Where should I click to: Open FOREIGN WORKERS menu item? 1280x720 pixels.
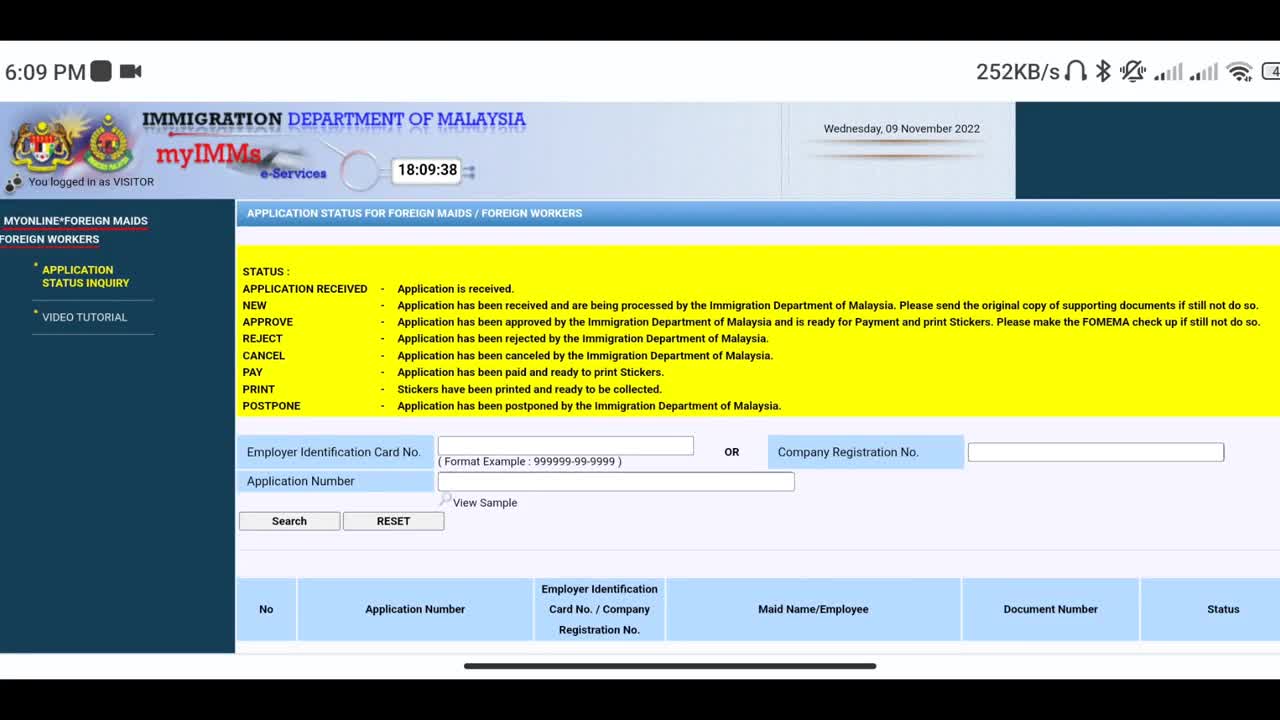click(50, 239)
